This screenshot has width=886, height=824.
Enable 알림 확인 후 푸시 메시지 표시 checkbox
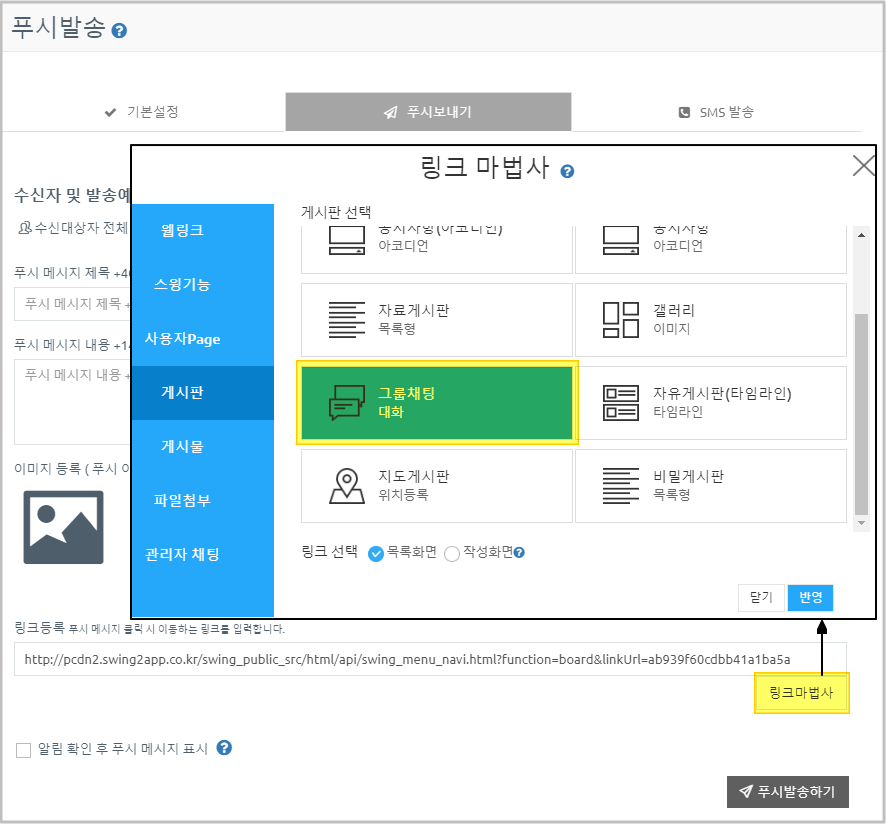click(x=24, y=750)
